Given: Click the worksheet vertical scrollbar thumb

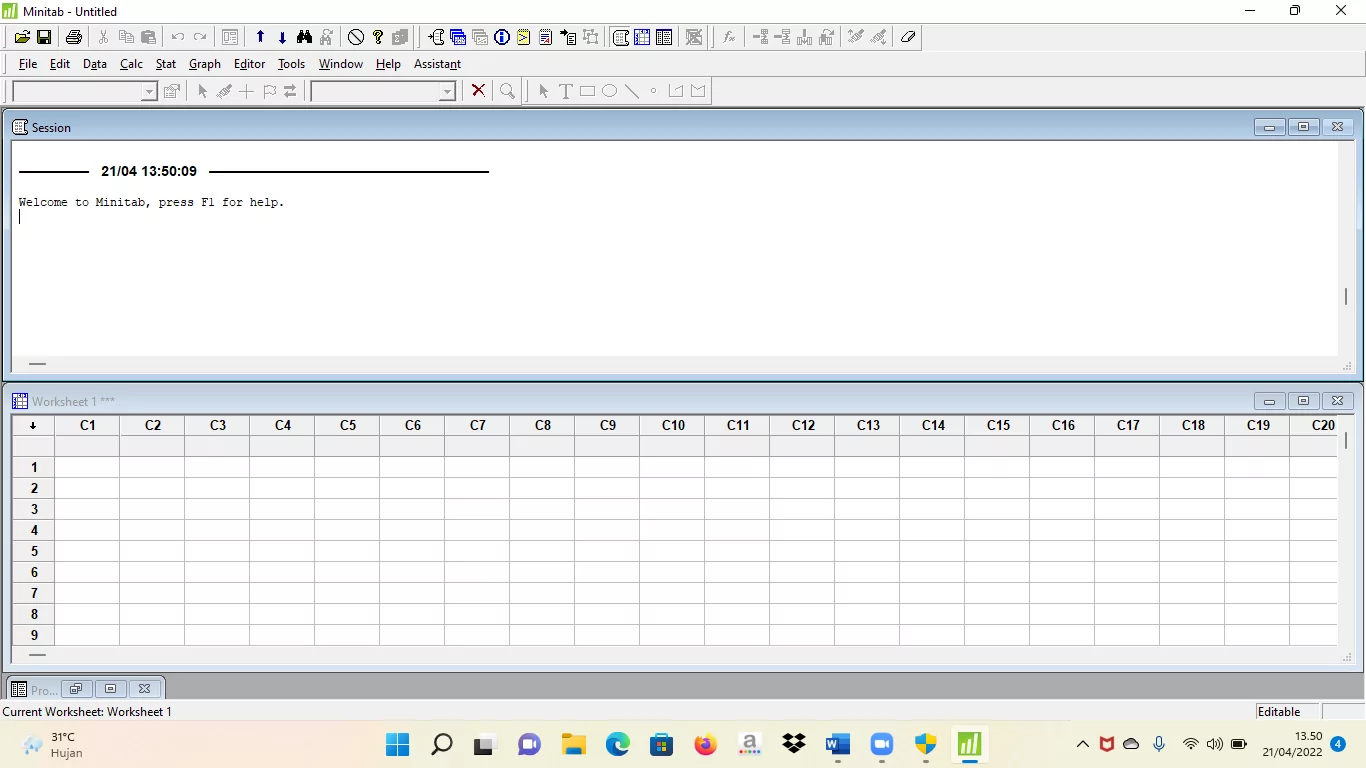Looking at the screenshot, I should 1347,440.
